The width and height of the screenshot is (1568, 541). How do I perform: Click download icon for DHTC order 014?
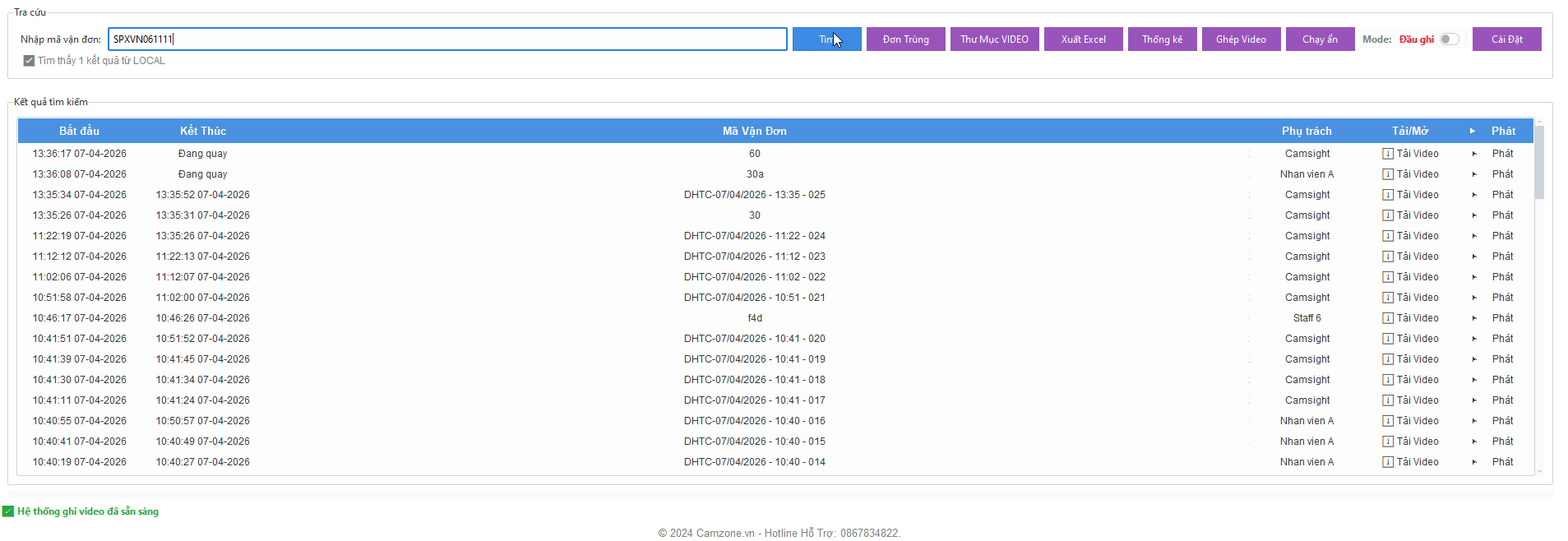click(x=1388, y=462)
